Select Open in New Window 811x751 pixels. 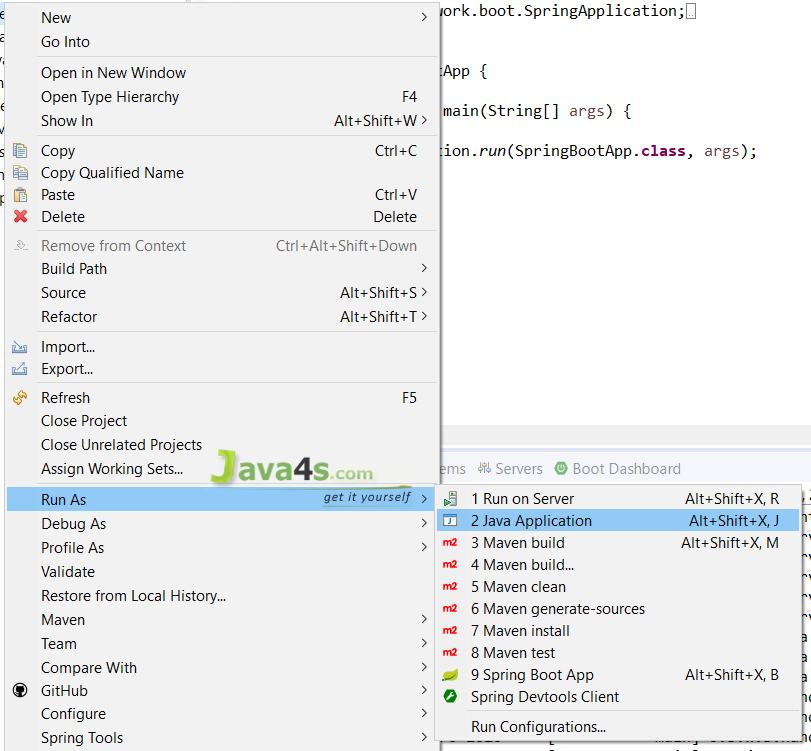(x=222, y=72)
